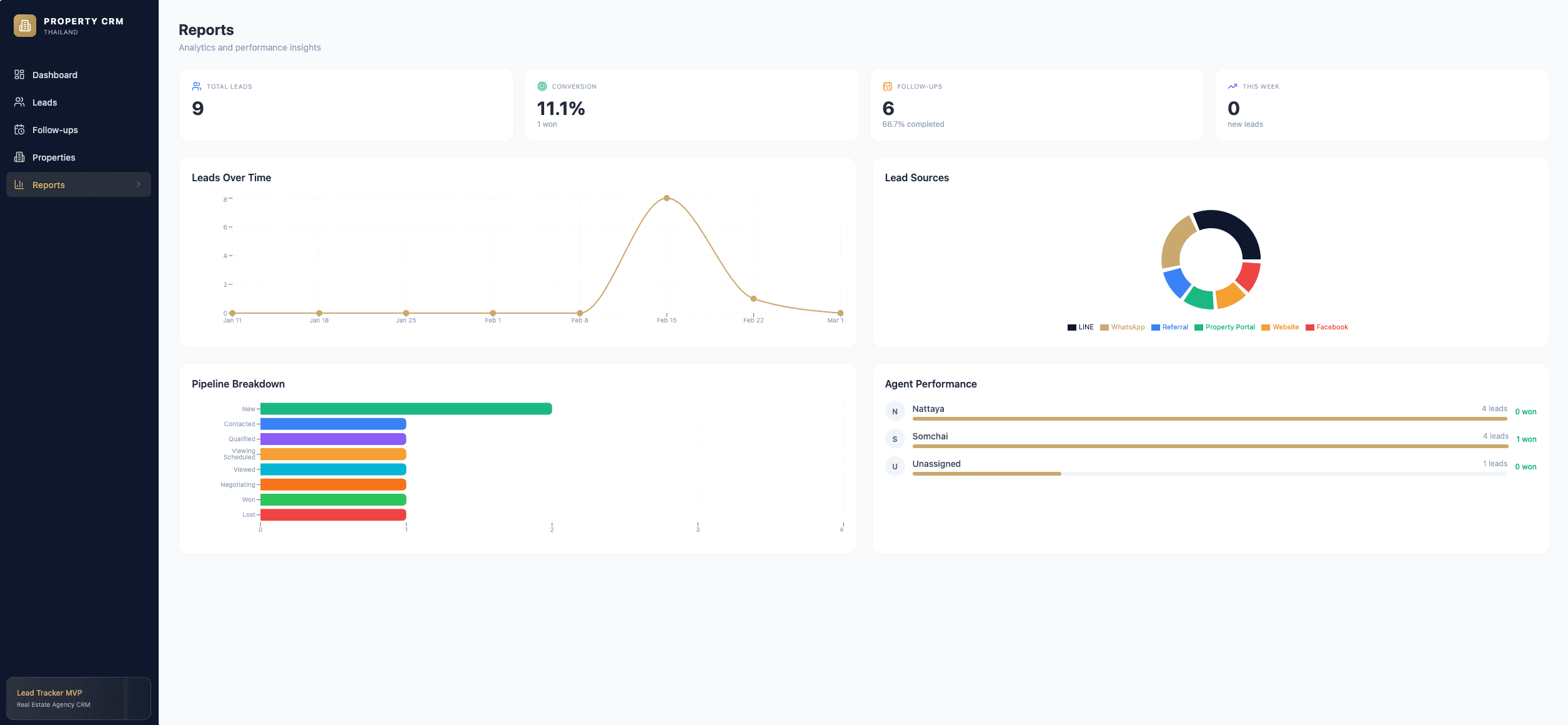Click the Lead Tracker MVP footer card
Image resolution: width=1568 pixels, height=725 pixels.
pos(78,698)
